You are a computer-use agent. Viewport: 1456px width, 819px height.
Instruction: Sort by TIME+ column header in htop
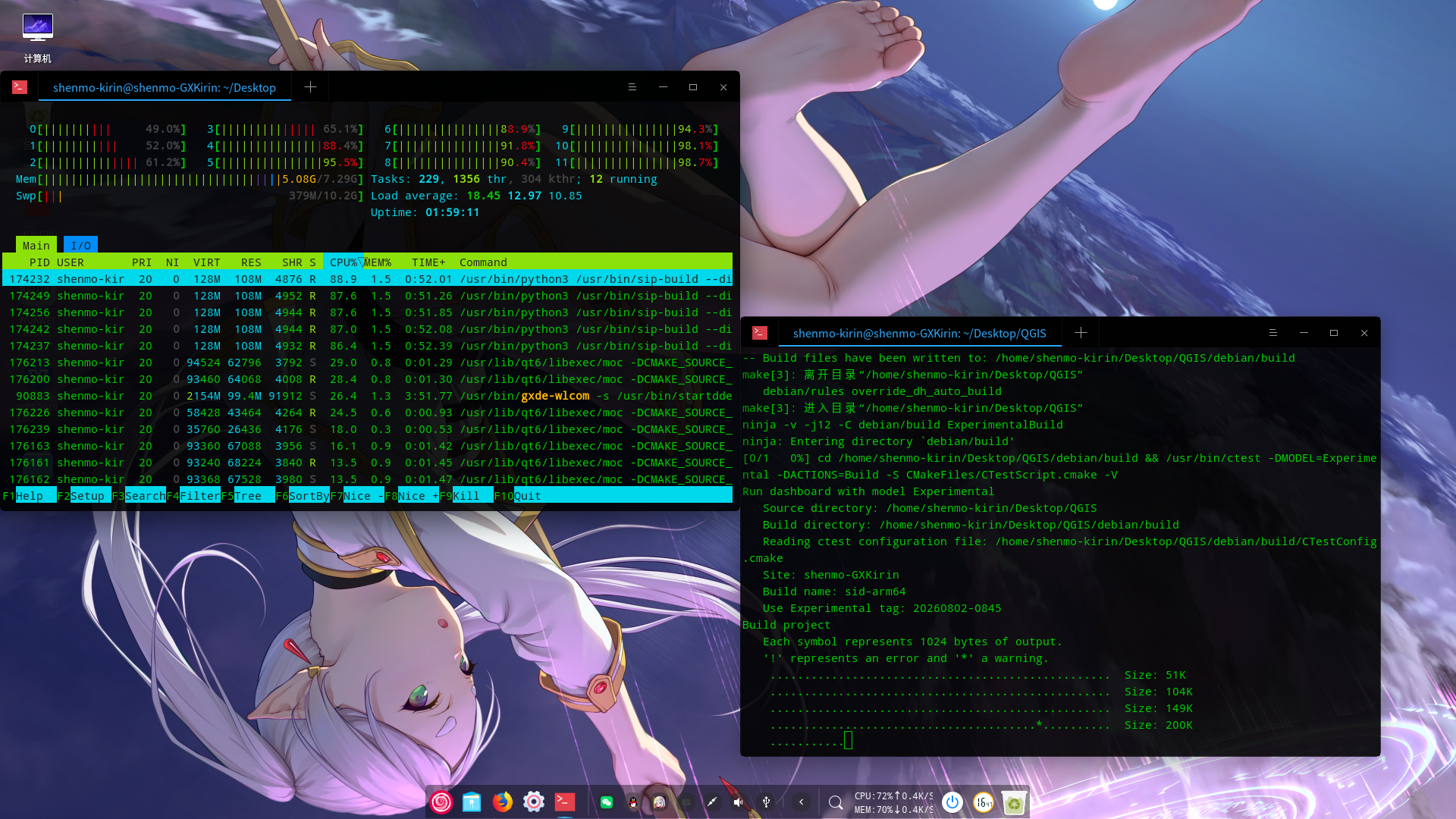(428, 262)
